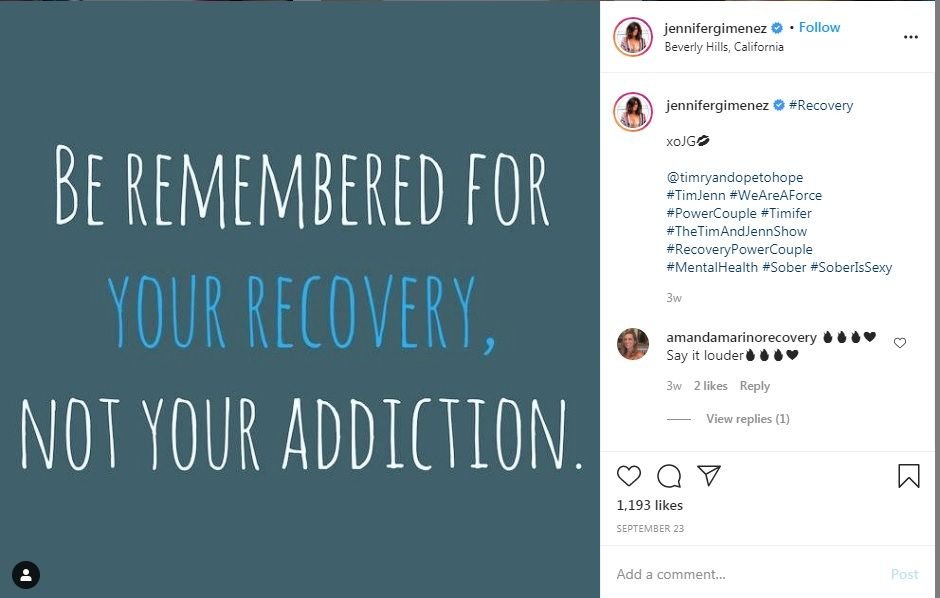This screenshot has width=940, height=598.
Task: Reply to amandamarinorecovery's comment
Action: (x=754, y=386)
